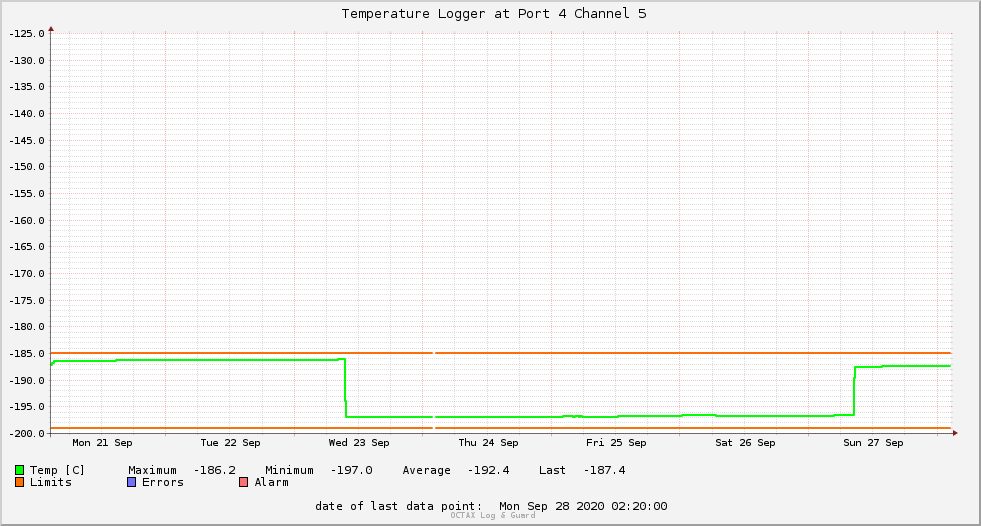Viewport: 981px width, 526px height.
Task: Click y-axis label -195.0
Action: (27, 407)
